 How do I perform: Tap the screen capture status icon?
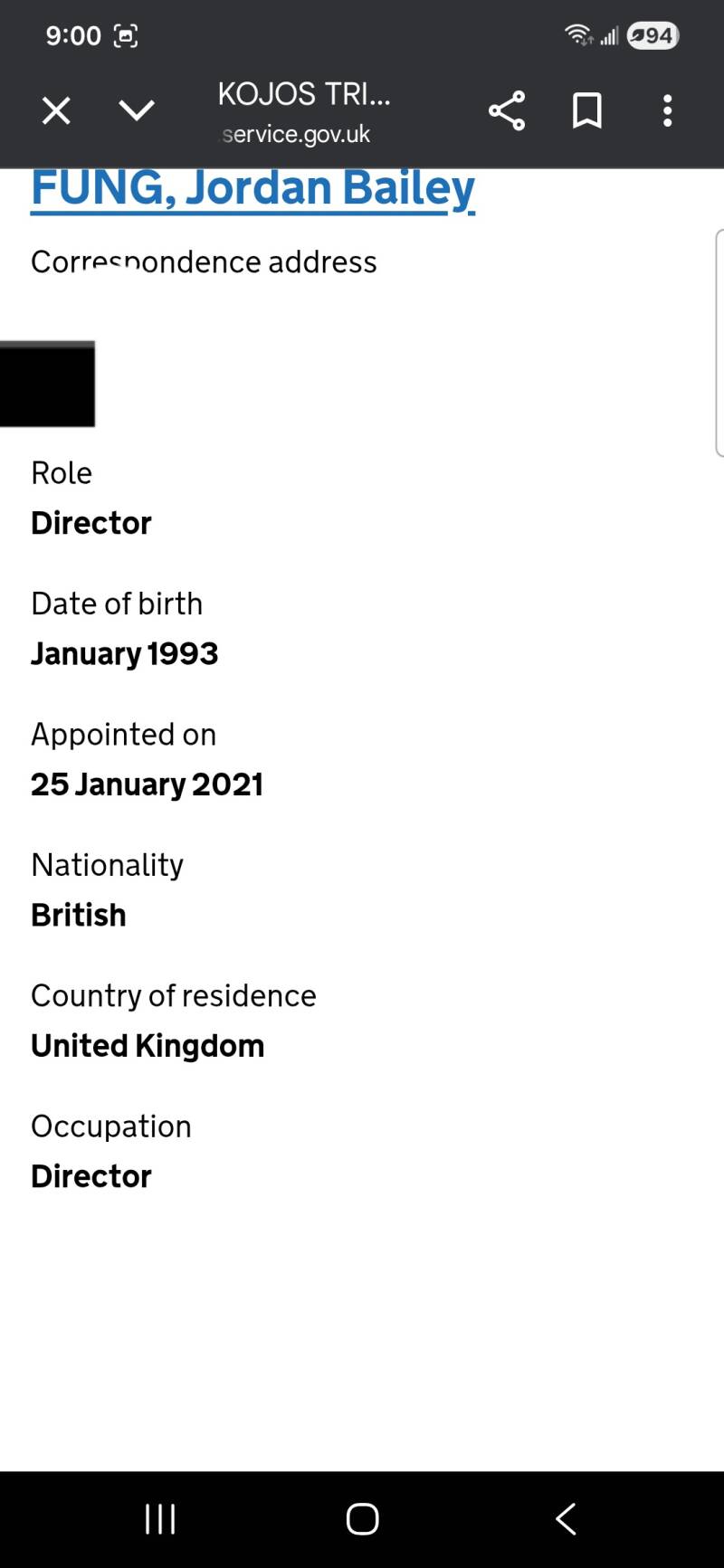click(x=125, y=36)
